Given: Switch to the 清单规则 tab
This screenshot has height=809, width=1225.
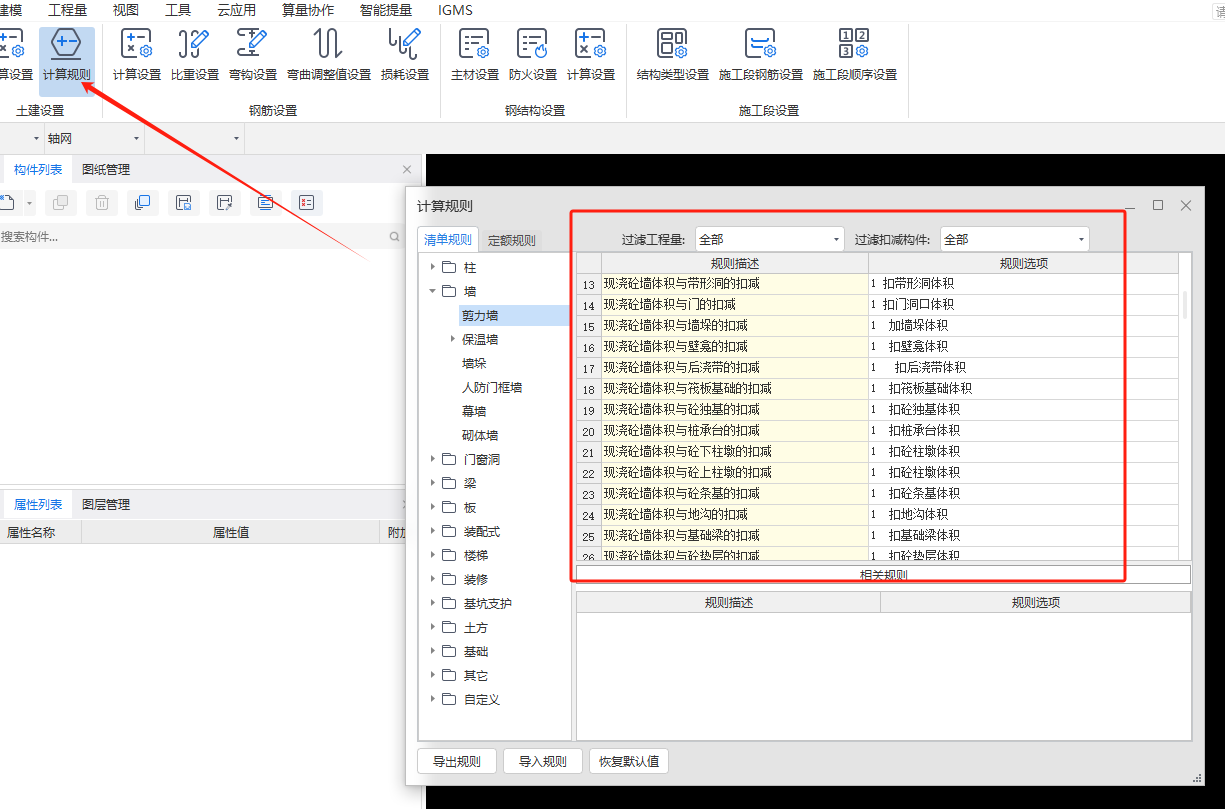Looking at the screenshot, I should 448,239.
